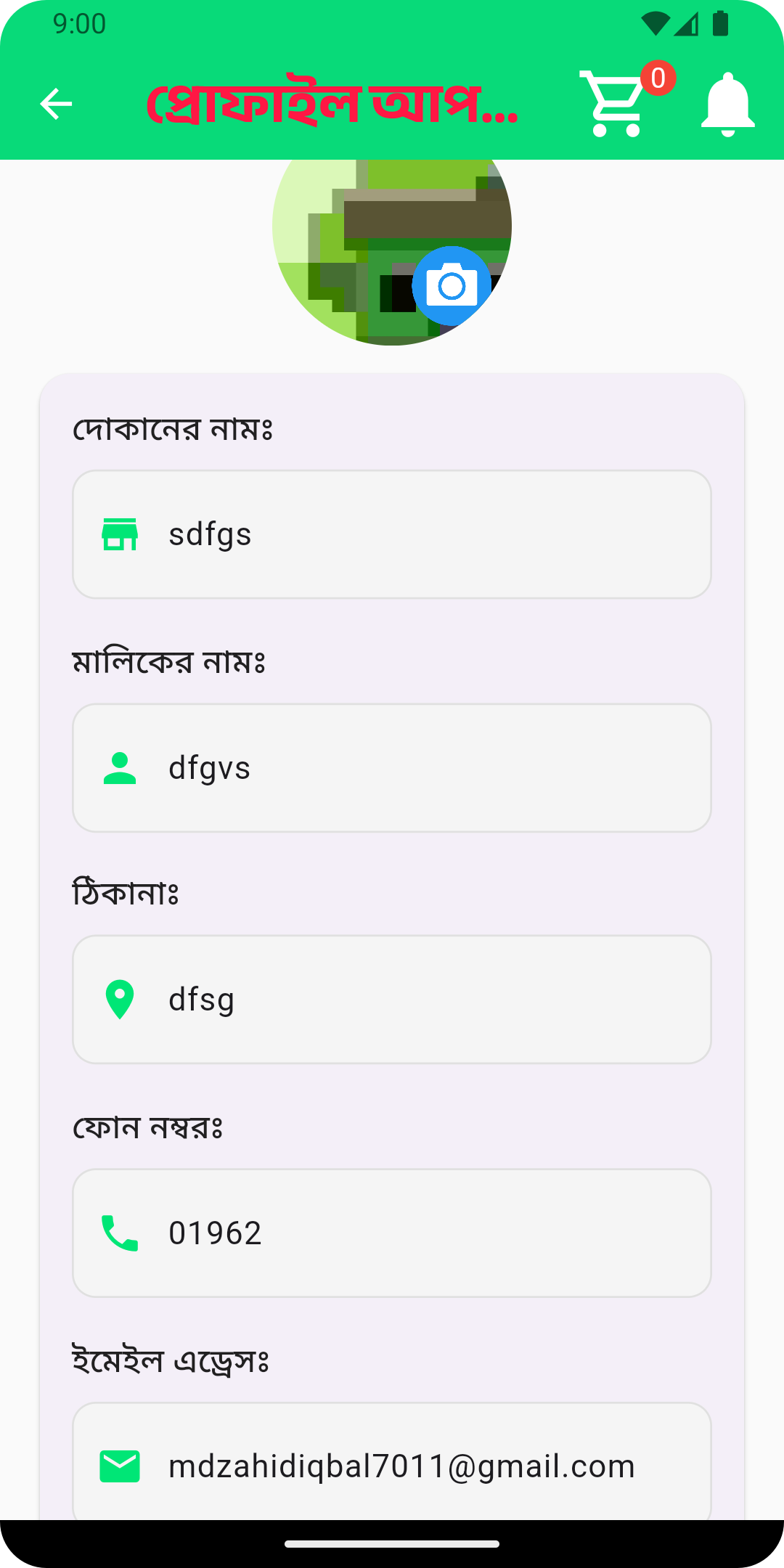The image size is (784, 1568).
Task: Open the shopping cart icon
Action: (x=612, y=104)
